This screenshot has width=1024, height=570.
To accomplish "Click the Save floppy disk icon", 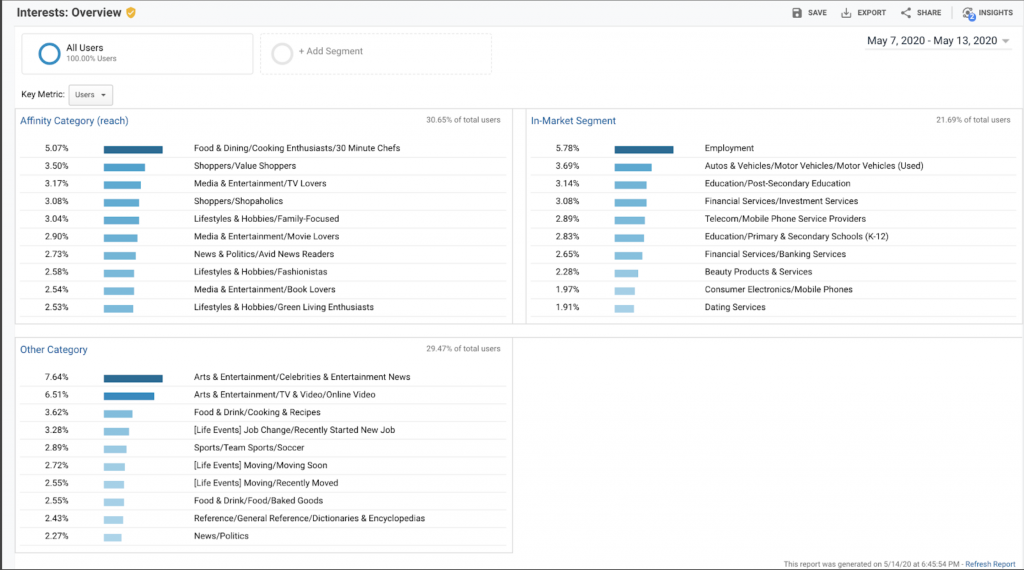I will point(797,13).
